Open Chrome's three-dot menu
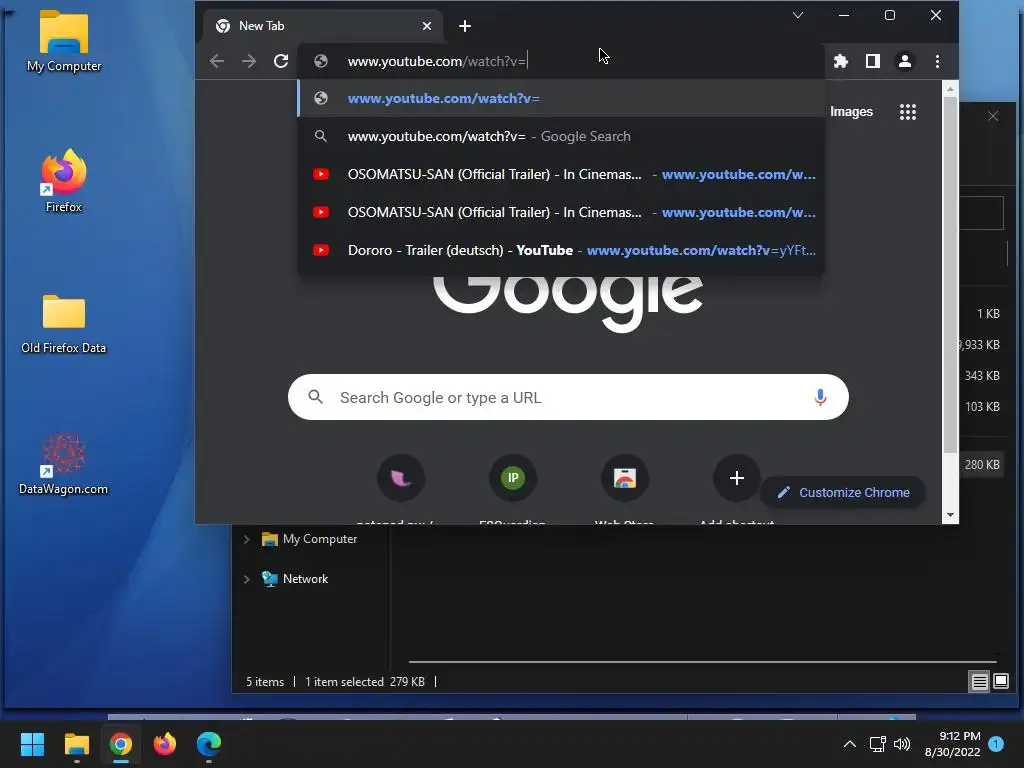The height and width of the screenshot is (768, 1024). (937, 61)
